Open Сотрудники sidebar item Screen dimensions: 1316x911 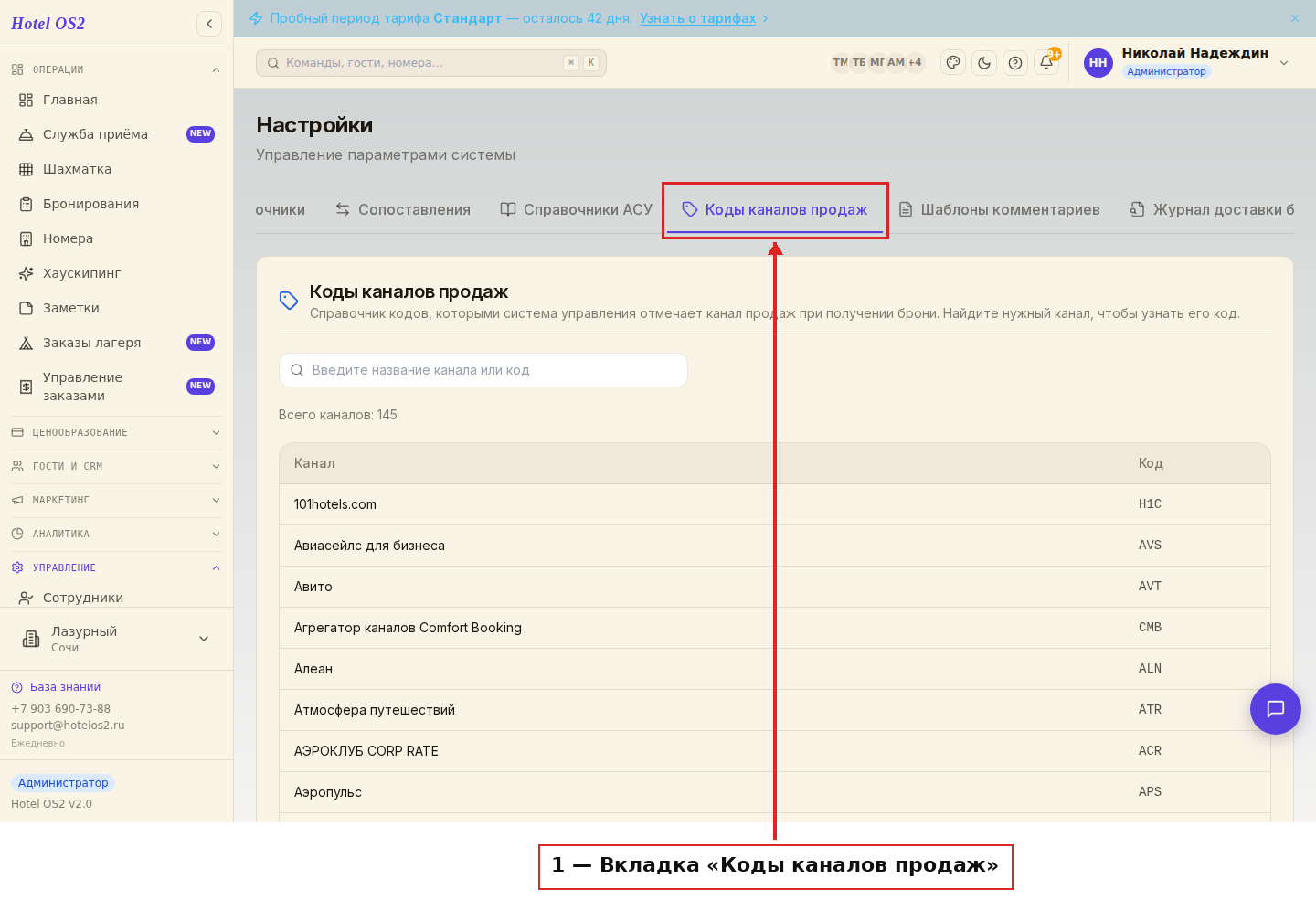pos(116,598)
